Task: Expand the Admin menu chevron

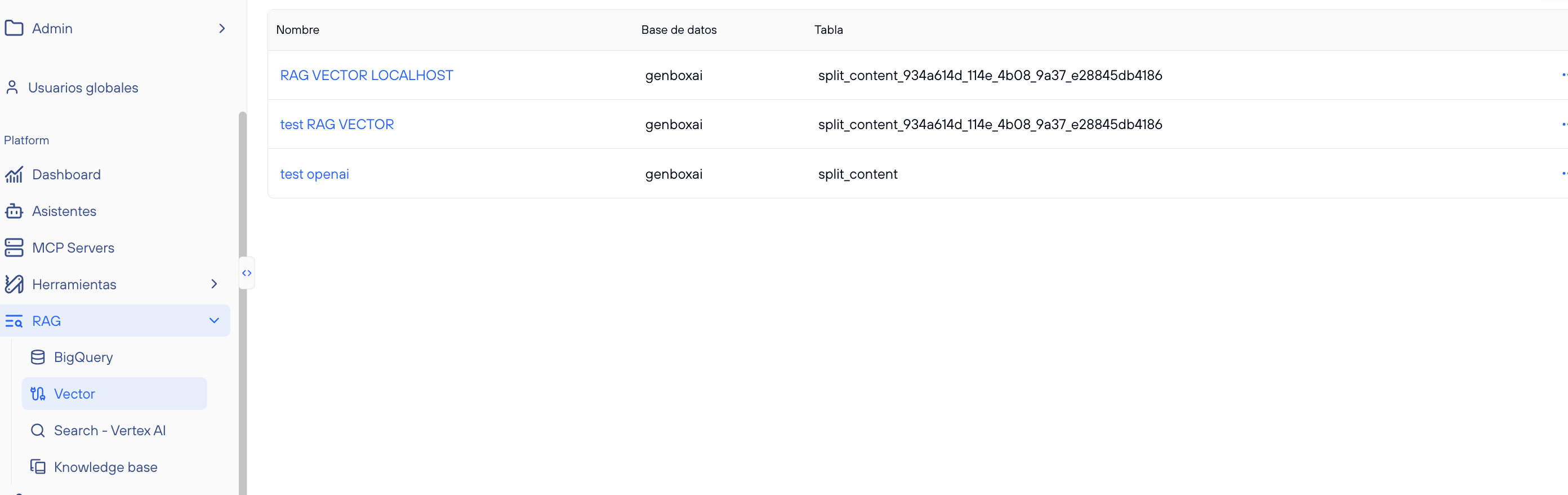Action: (x=222, y=29)
